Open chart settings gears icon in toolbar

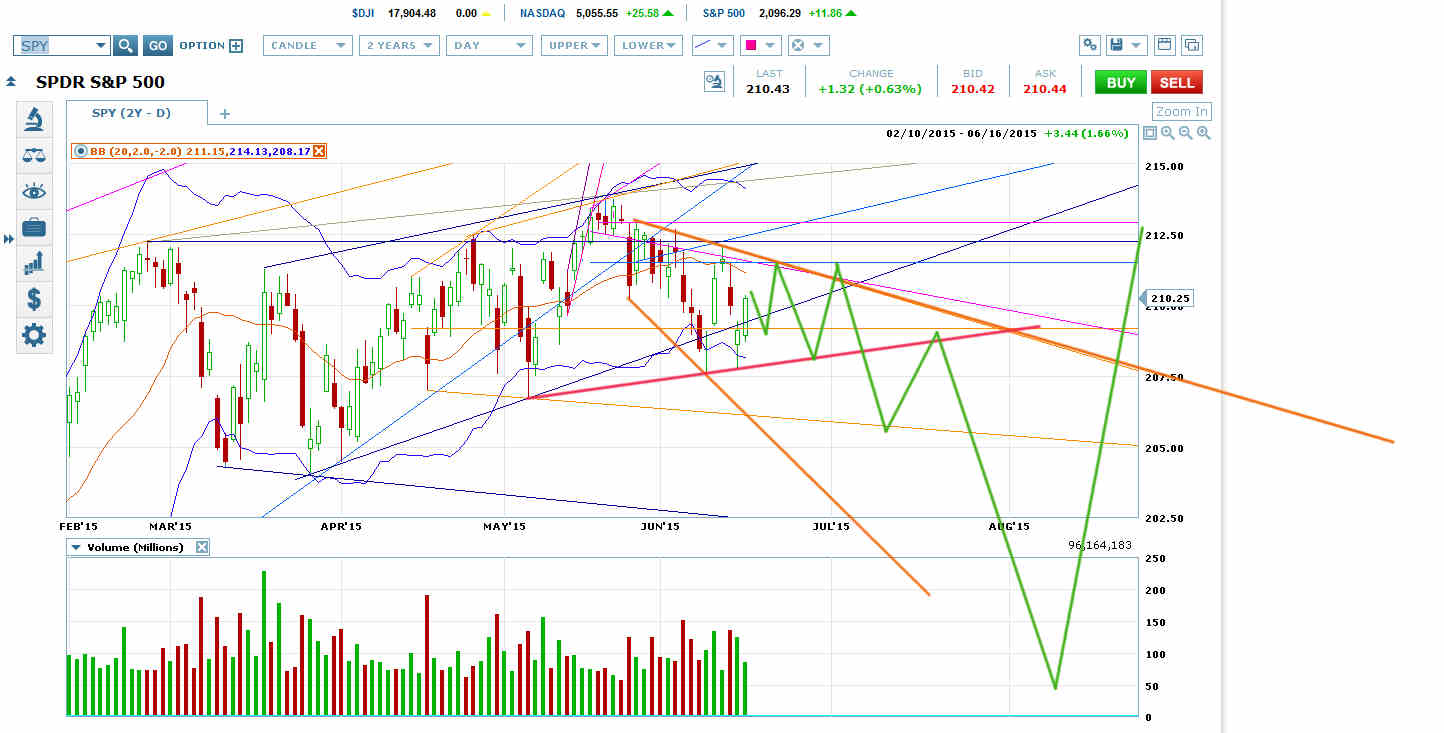click(x=1090, y=45)
